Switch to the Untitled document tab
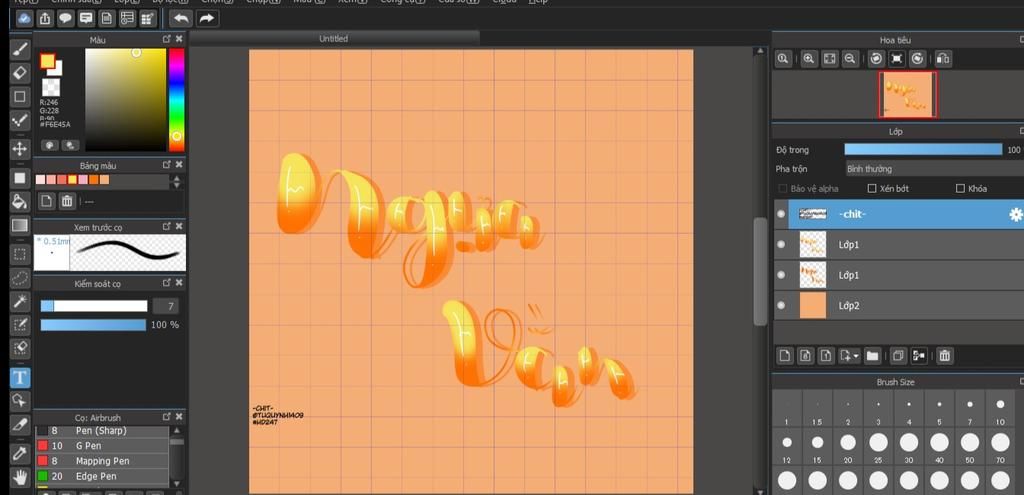The height and width of the screenshot is (495, 1024). [334, 39]
